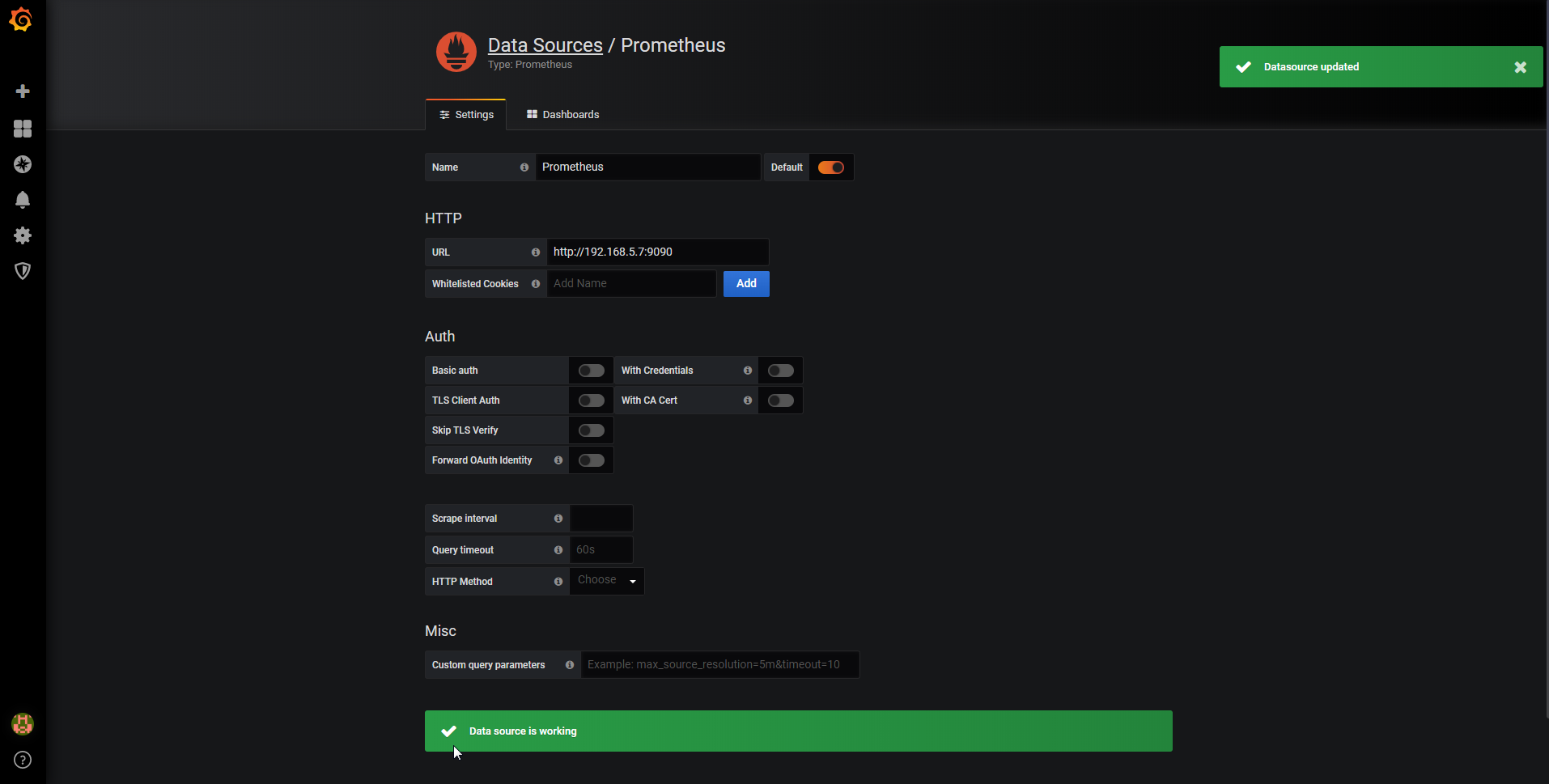This screenshot has height=784, width=1549.
Task: Click the info icon beside Whitelisted Cookies
Action: coord(536,284)
